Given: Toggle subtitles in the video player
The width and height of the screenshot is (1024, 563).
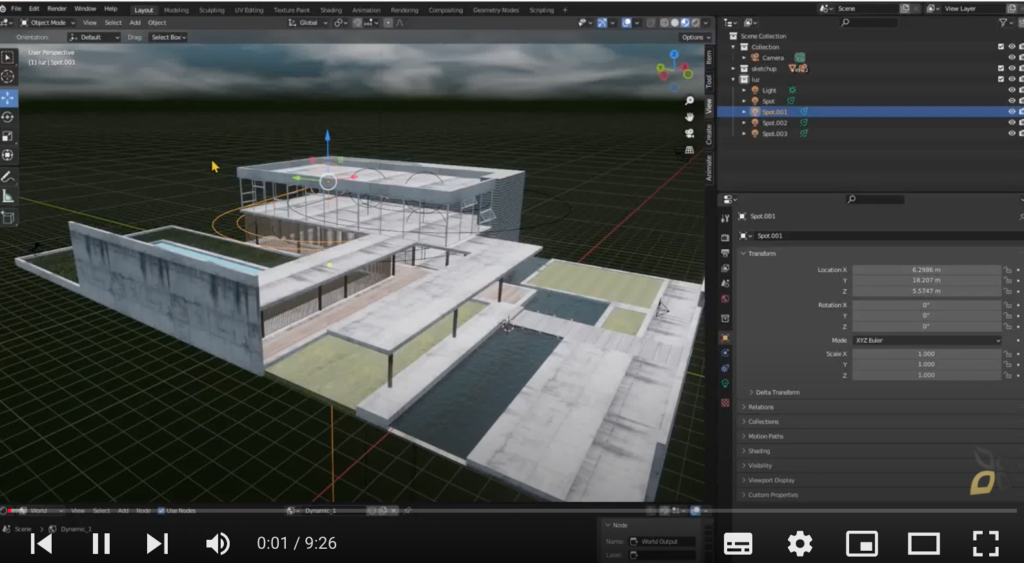Looking at the screenshot, I should 738,543.
